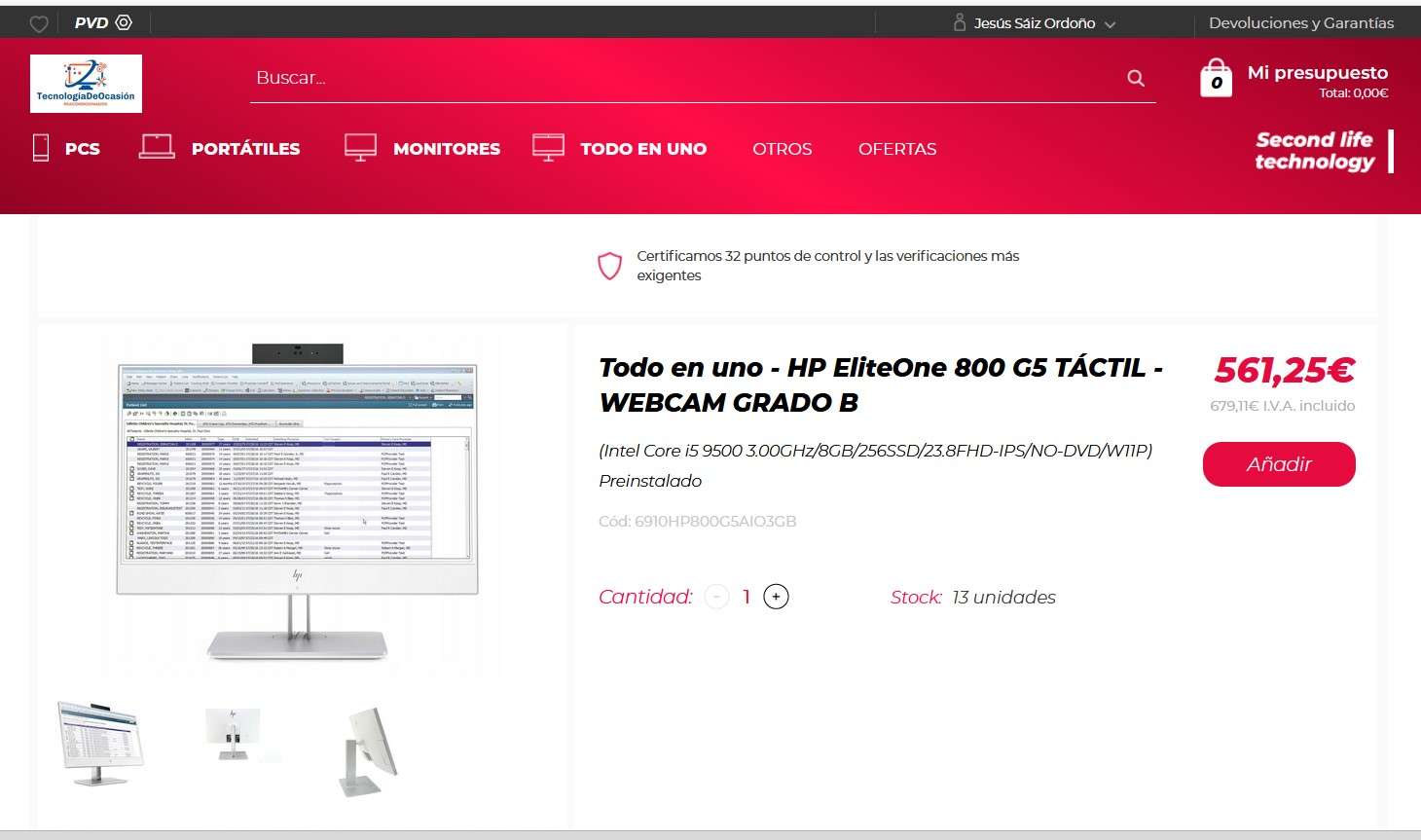The height and width of the screenshot is (840, 1421).
Task: Decrease quantity with the minus button
Action: coord(716,597)
